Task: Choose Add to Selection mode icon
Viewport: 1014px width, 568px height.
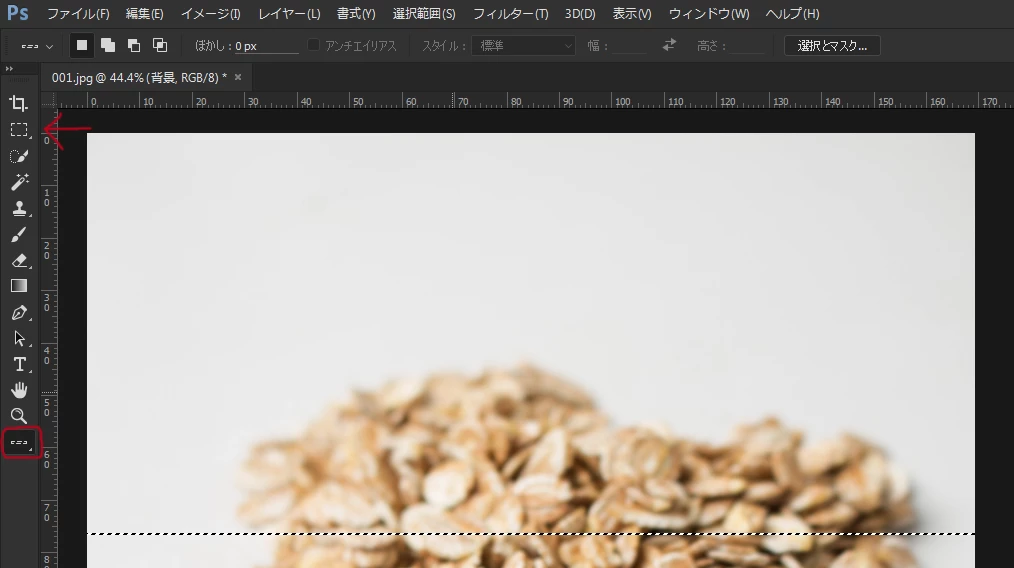Action: pyautogui.click(x=108, y=45)
